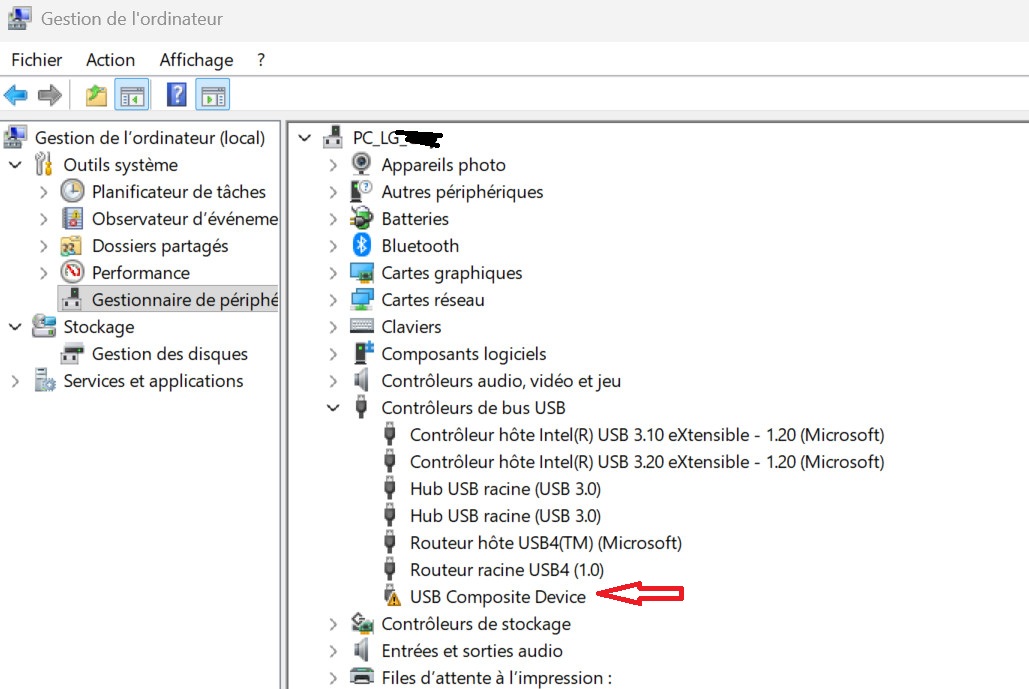Click the gray Forward arrow toolbar icon
1029x689 pixels.
[x=50, y=96]
